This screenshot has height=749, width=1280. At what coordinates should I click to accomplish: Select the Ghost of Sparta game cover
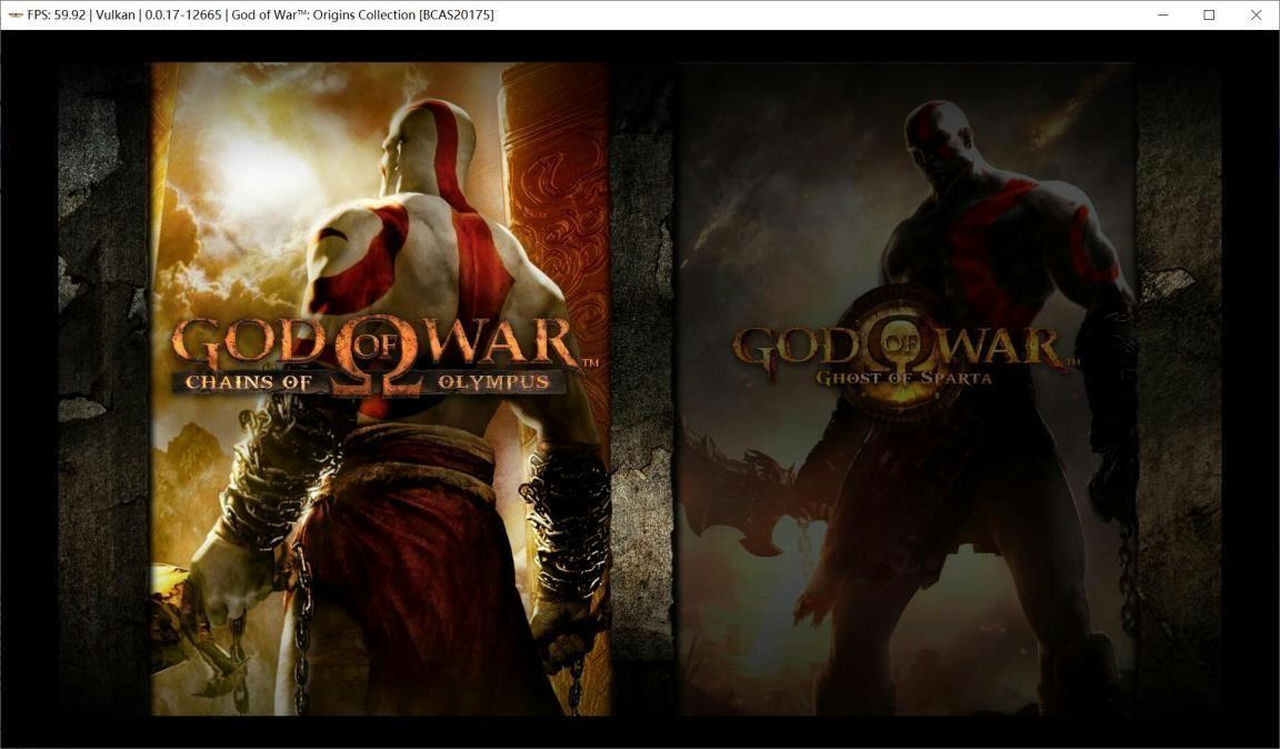(x=906, y=389)
